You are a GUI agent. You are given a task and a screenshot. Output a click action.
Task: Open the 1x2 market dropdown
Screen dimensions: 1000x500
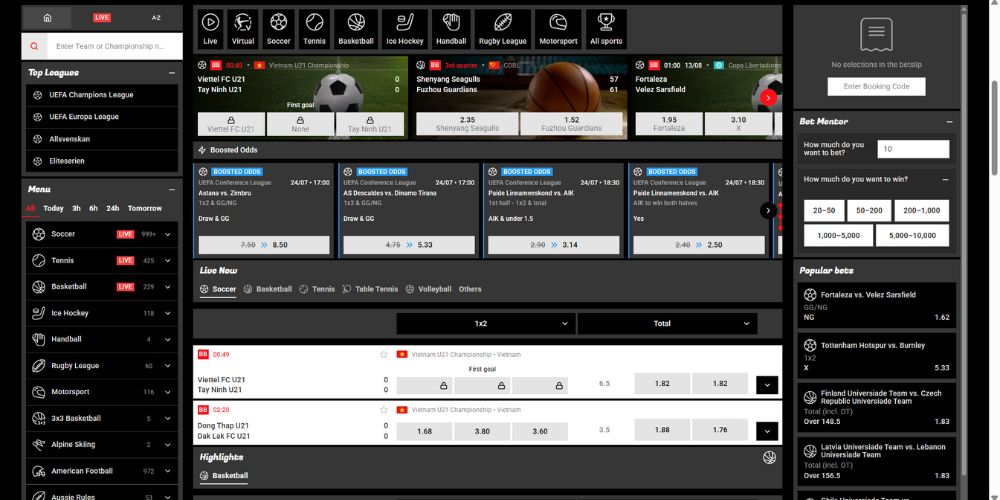click(x=486, y=323)
